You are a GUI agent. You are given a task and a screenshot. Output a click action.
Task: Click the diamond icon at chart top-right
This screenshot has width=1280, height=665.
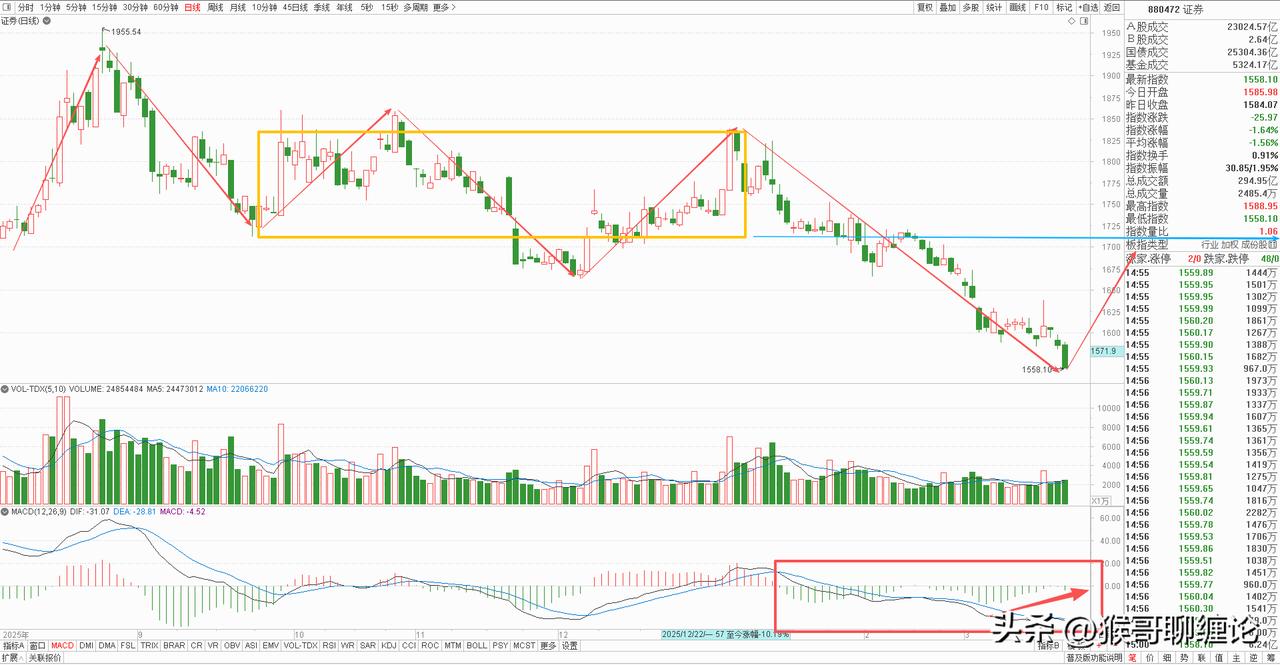[1072, 21]
